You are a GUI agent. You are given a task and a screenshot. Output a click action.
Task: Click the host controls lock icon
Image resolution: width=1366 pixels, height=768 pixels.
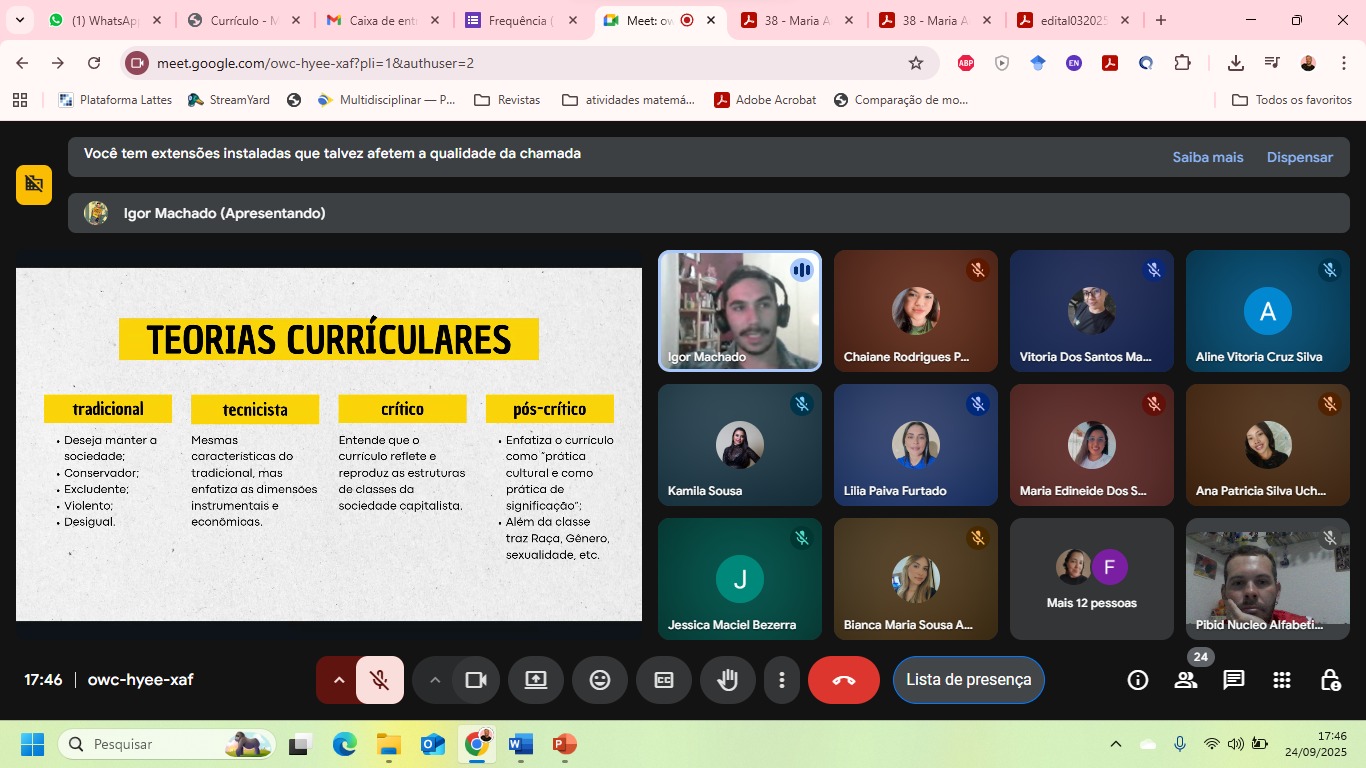[x=1330, y=680]
